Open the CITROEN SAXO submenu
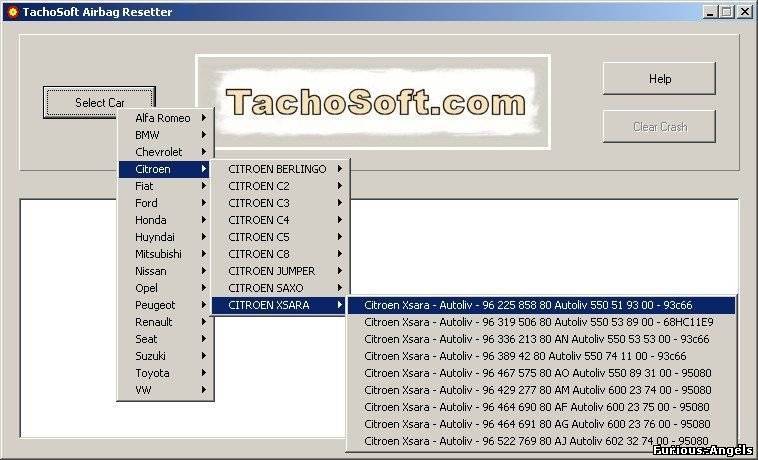 (280, 288)
